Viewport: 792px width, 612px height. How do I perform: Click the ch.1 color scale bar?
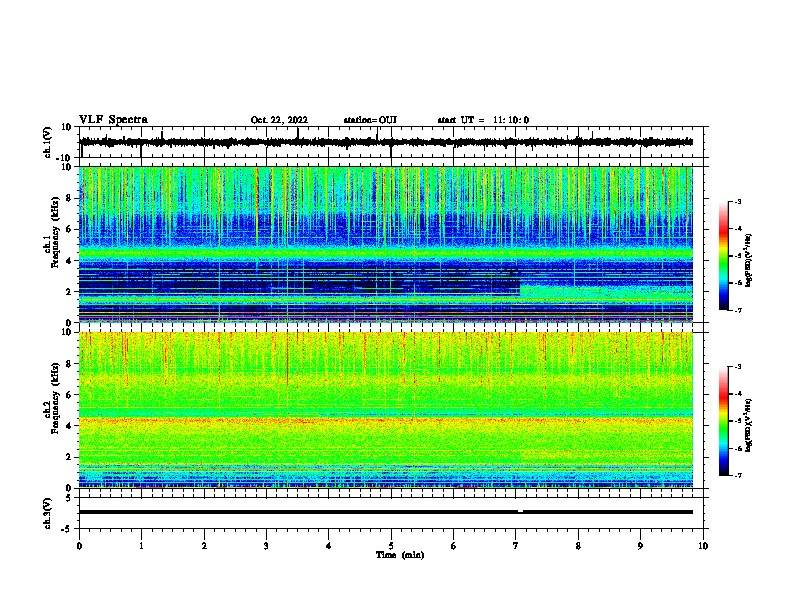pos(724,256)
